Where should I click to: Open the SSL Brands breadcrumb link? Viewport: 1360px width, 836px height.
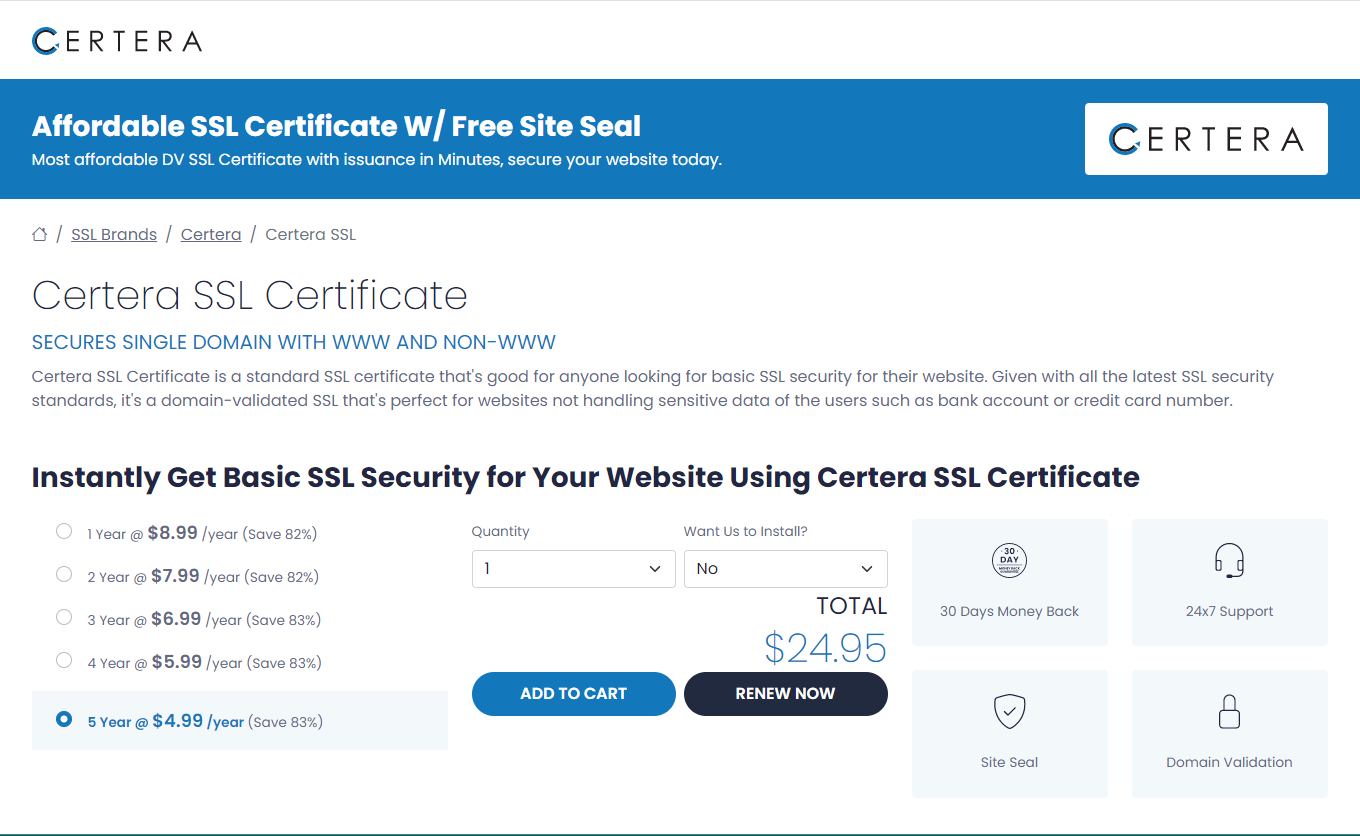tap(114, 235)
